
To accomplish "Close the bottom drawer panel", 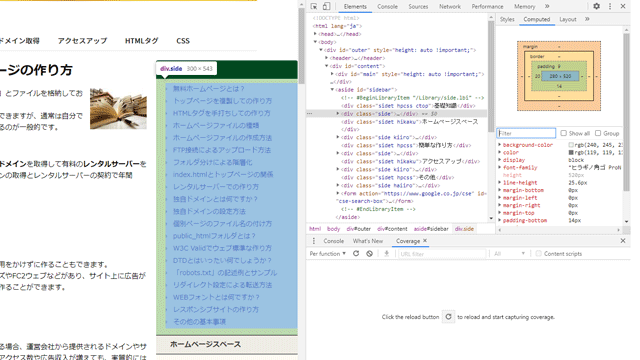I will 623,241.
